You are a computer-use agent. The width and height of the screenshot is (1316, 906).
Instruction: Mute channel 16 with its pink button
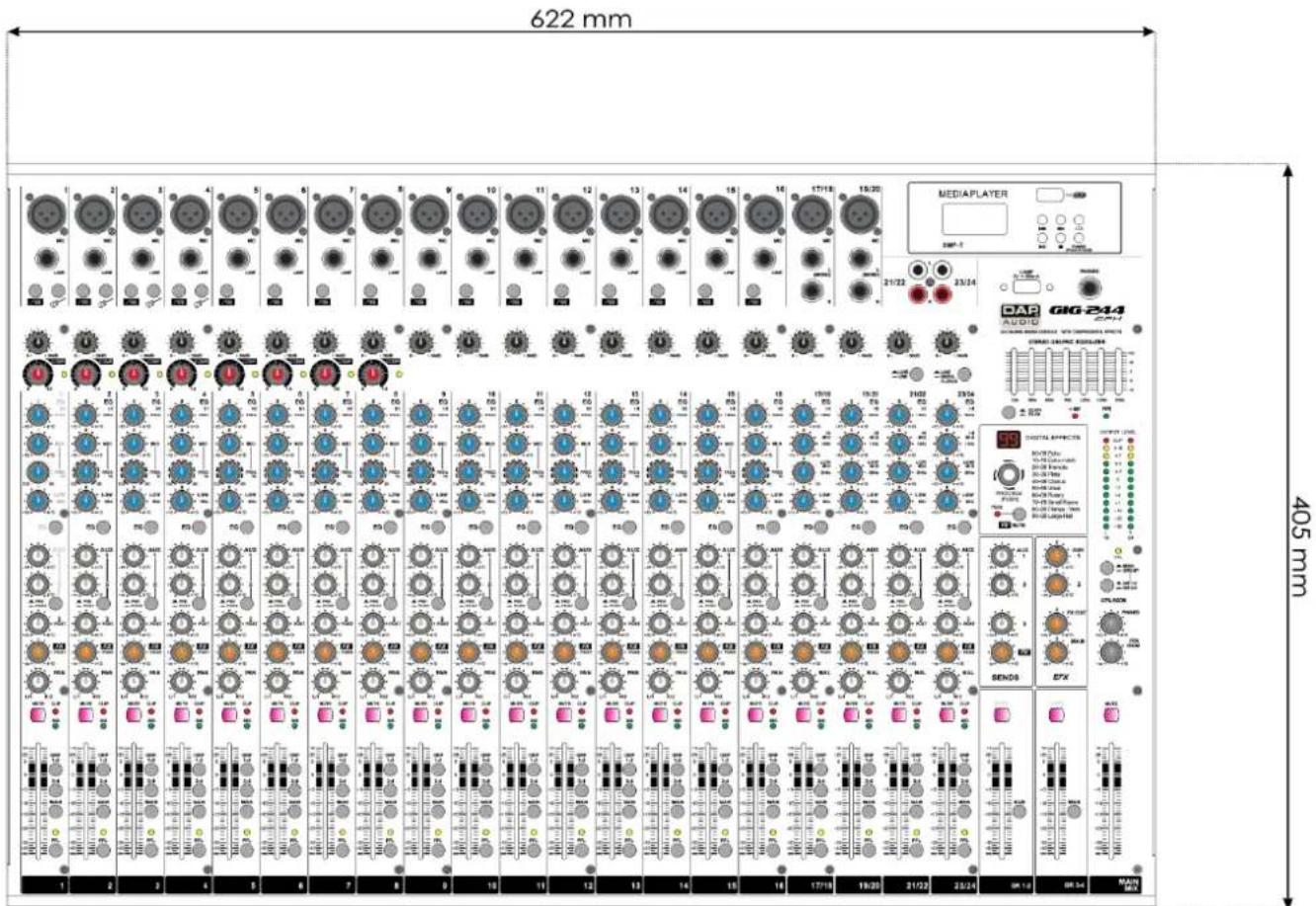[x=756, y=714]
